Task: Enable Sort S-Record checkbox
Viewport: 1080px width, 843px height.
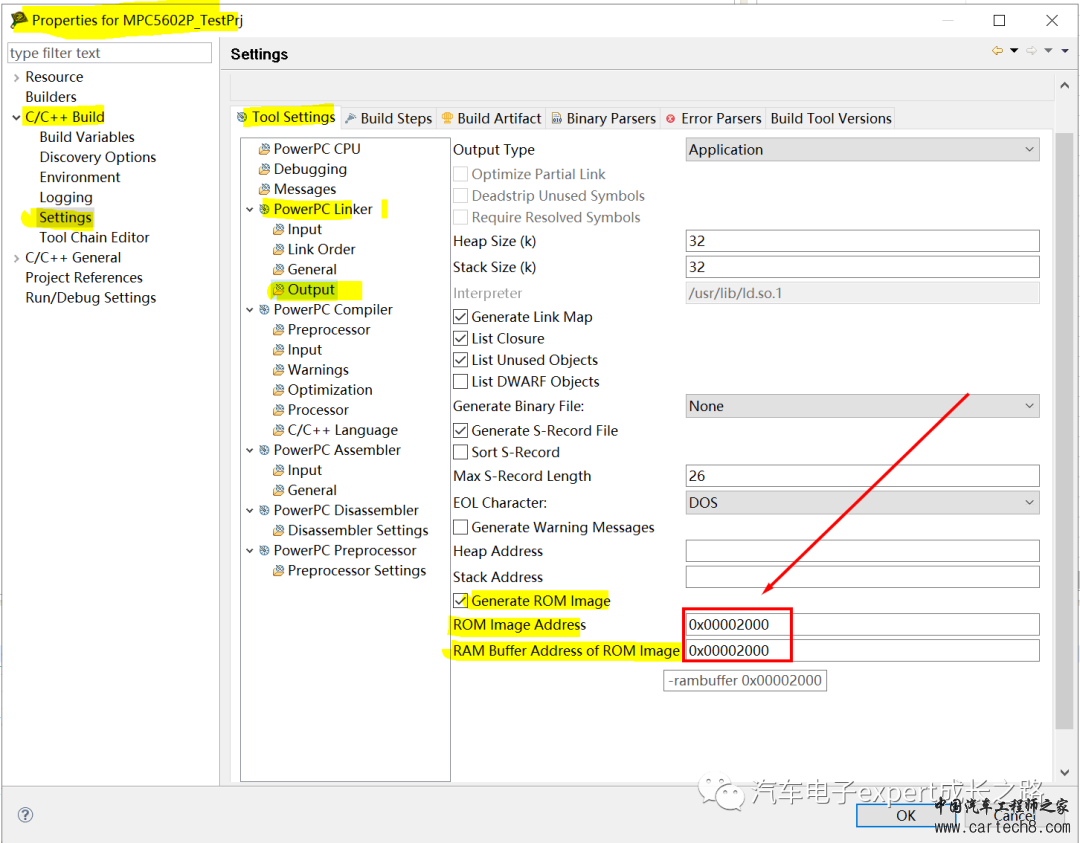Action: 461,452
